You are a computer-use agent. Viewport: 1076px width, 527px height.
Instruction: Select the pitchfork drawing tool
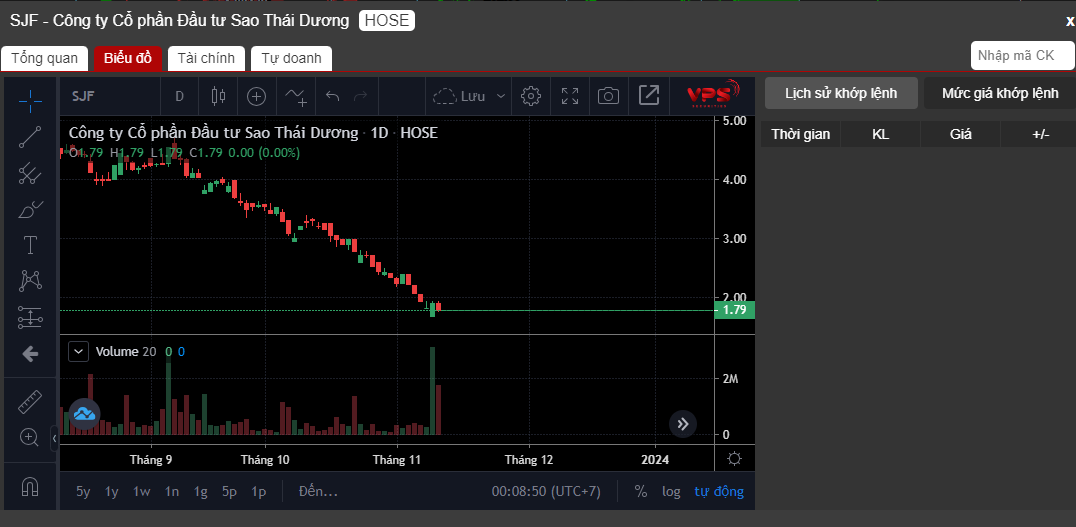[x=30, y=174]
